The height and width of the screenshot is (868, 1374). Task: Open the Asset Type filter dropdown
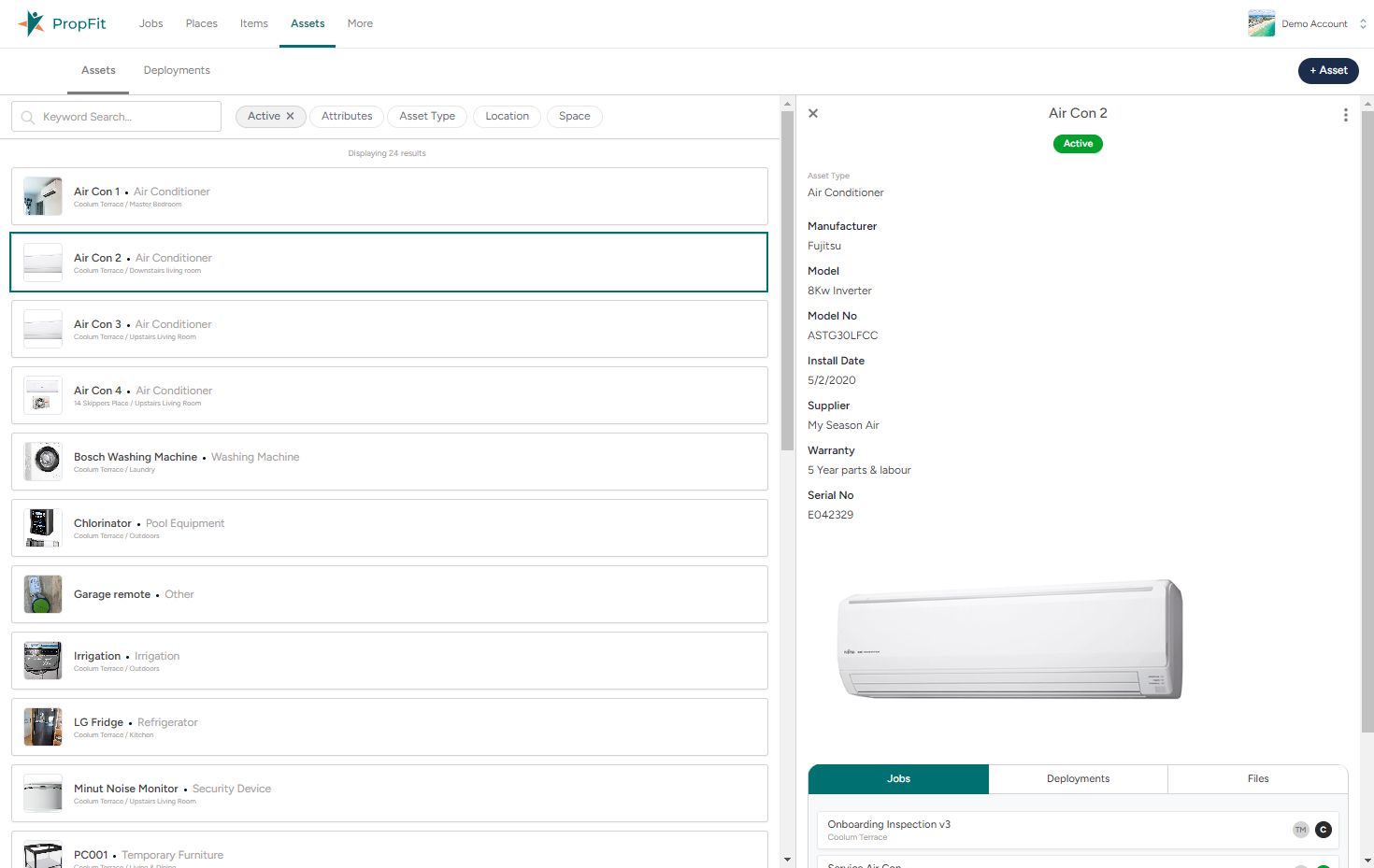(427, 117)
